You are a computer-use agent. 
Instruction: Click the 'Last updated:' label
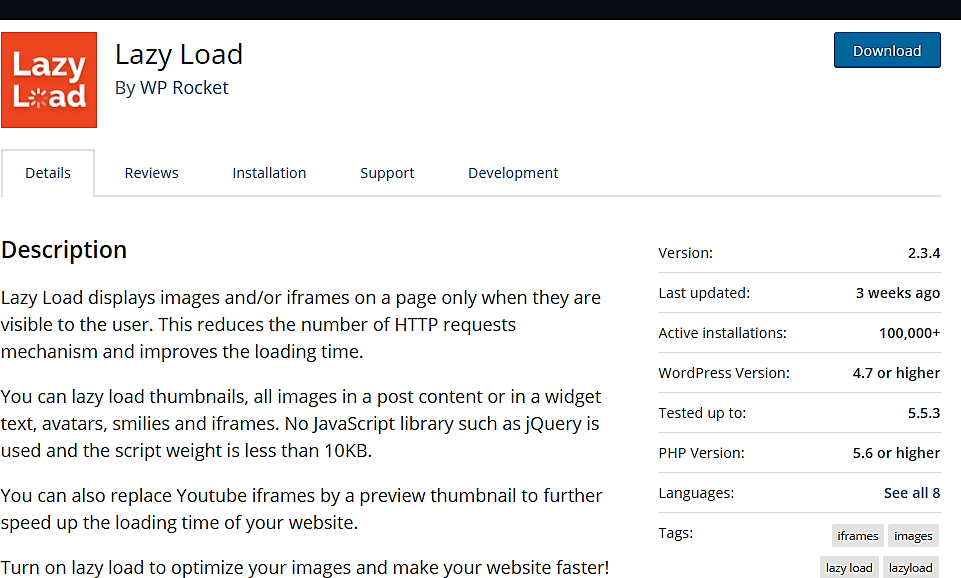[704, 293]
